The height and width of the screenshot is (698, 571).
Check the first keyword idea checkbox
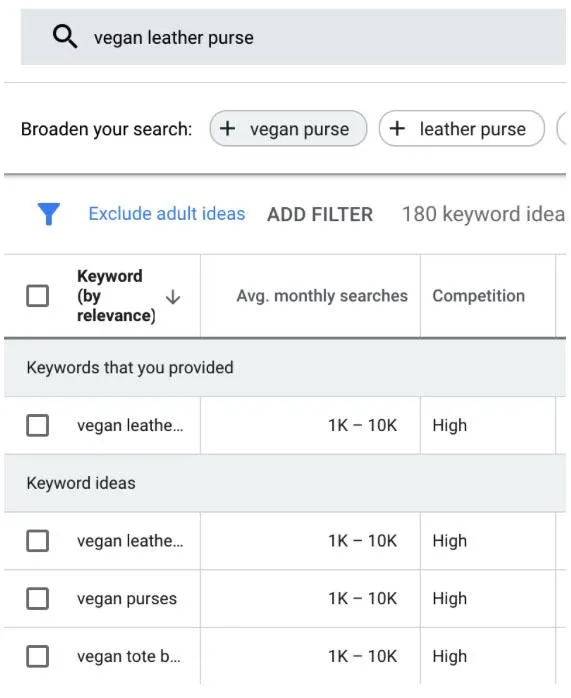[x=37, y=541]
